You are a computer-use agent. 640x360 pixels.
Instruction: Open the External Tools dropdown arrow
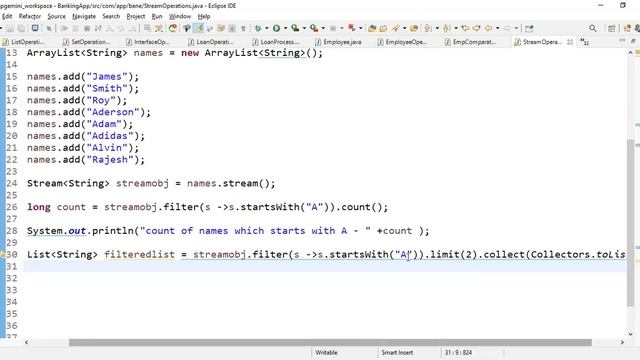[x=323, y=28]
